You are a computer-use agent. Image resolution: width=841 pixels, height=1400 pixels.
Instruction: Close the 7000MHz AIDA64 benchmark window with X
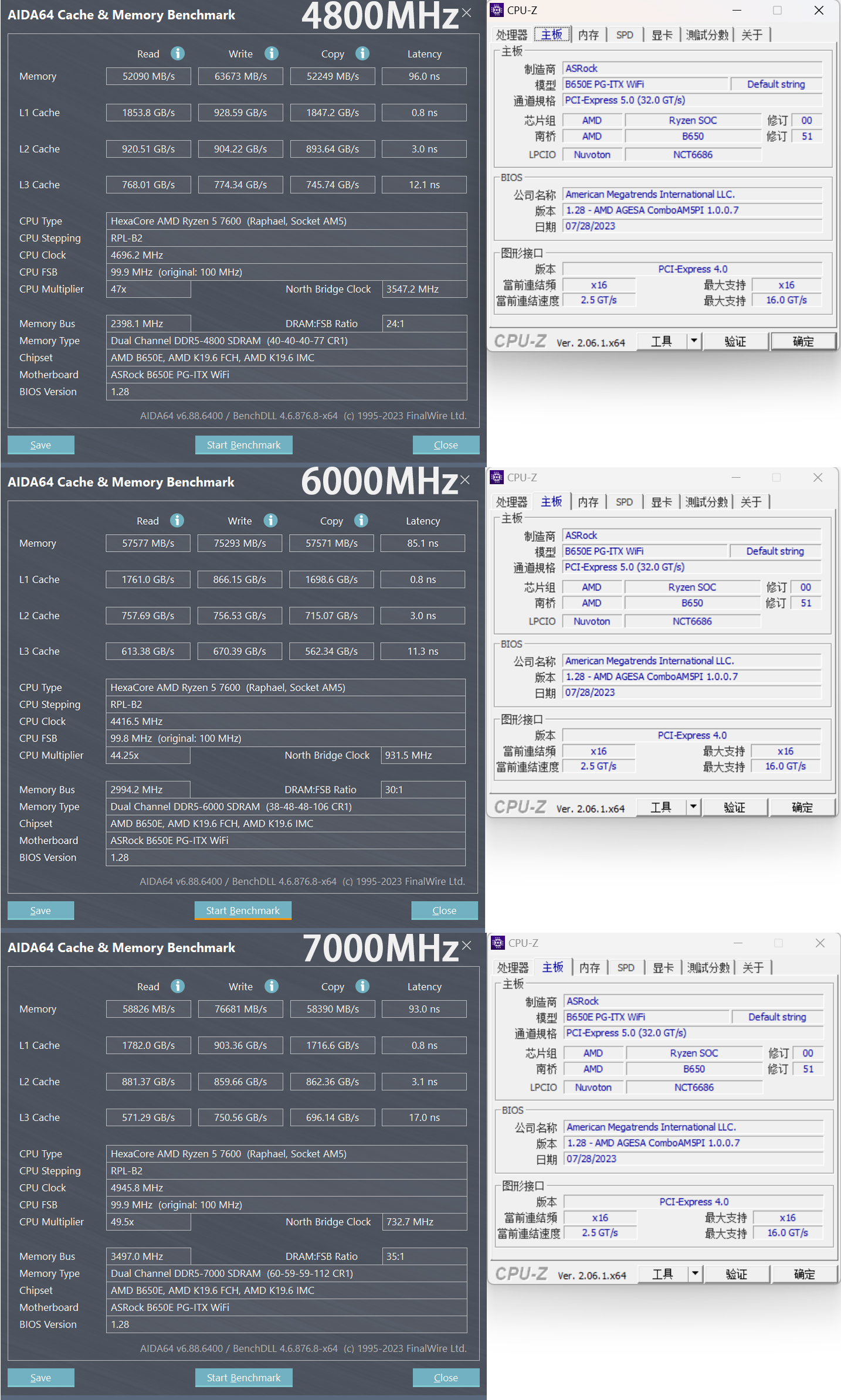pos(466,945)
